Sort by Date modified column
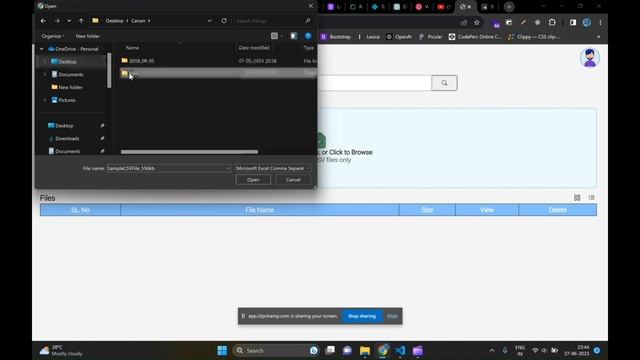 pos(254,48)
